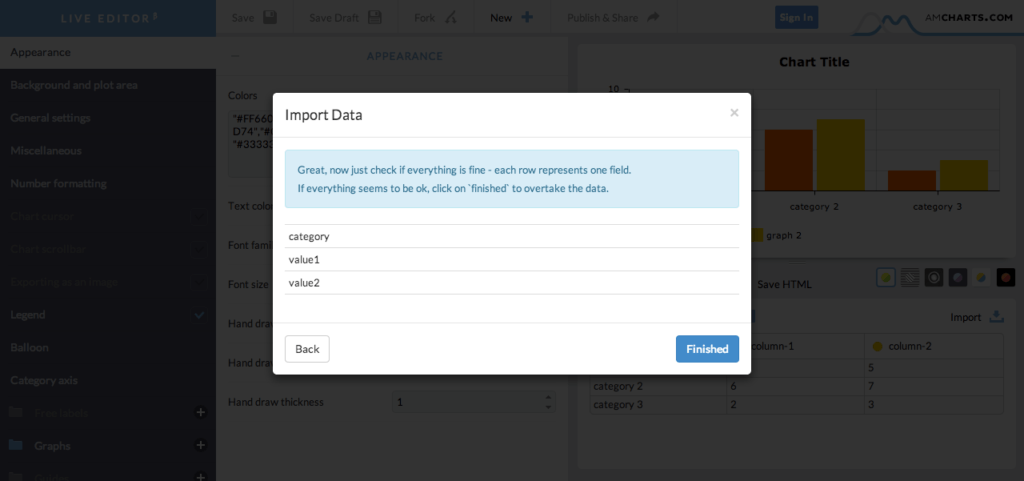Image resolution: width=1024 pixels, height=481 pixels.
Task: Select the black ring chart theme icon
Action: 934,277
